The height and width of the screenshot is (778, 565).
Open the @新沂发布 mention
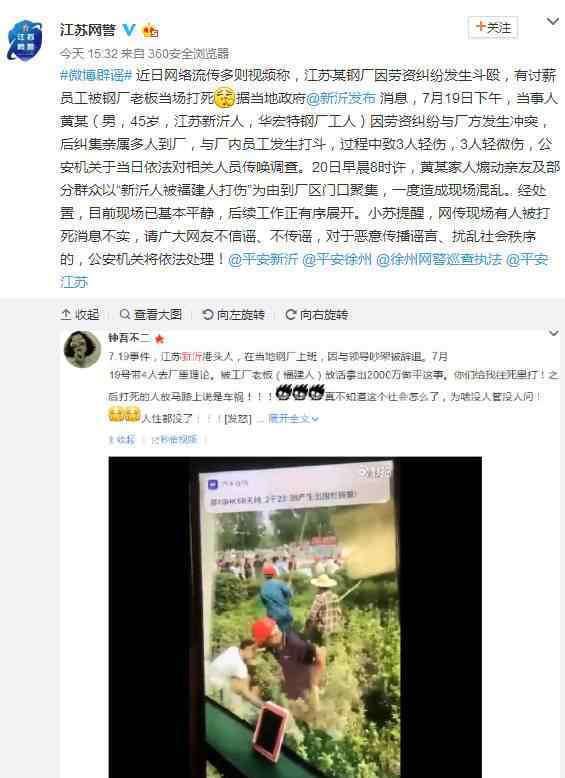pos(341,98)
